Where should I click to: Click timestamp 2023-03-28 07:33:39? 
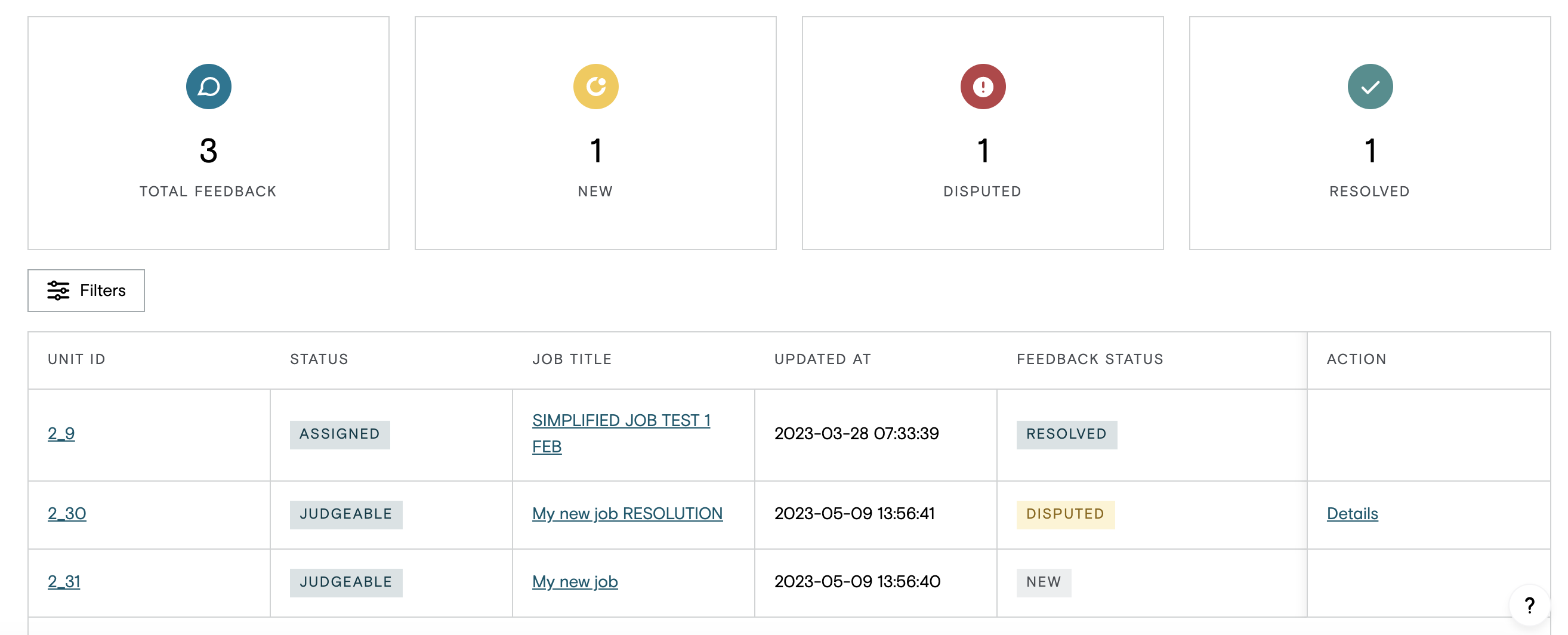pyautogui.click(x=856, y=433)
